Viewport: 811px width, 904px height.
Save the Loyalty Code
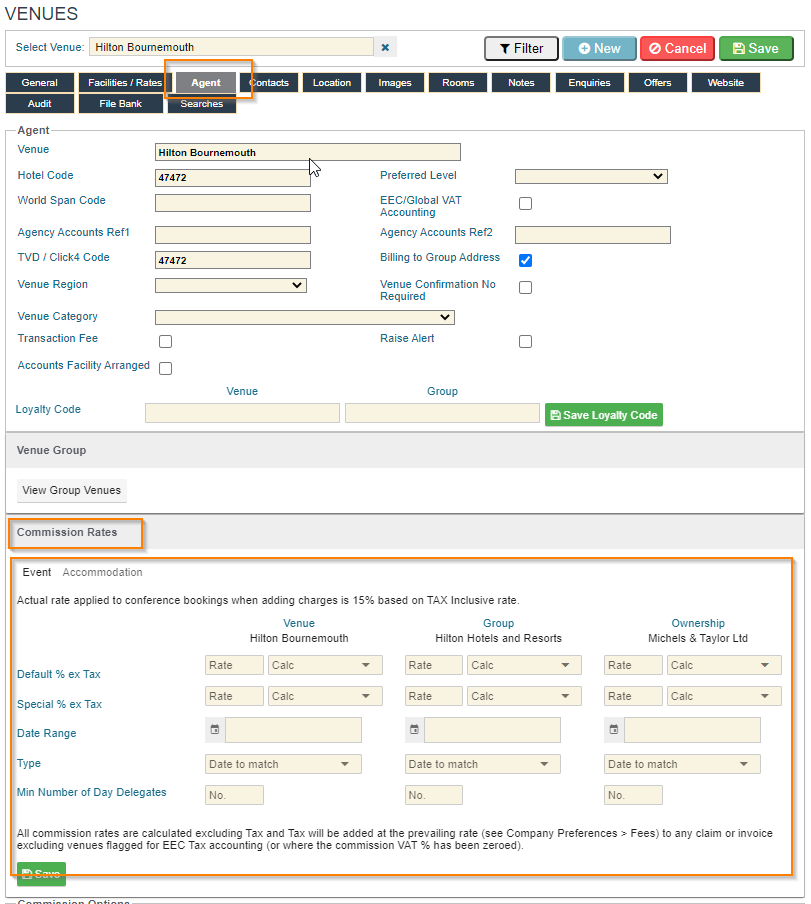[x=603, y=415]
